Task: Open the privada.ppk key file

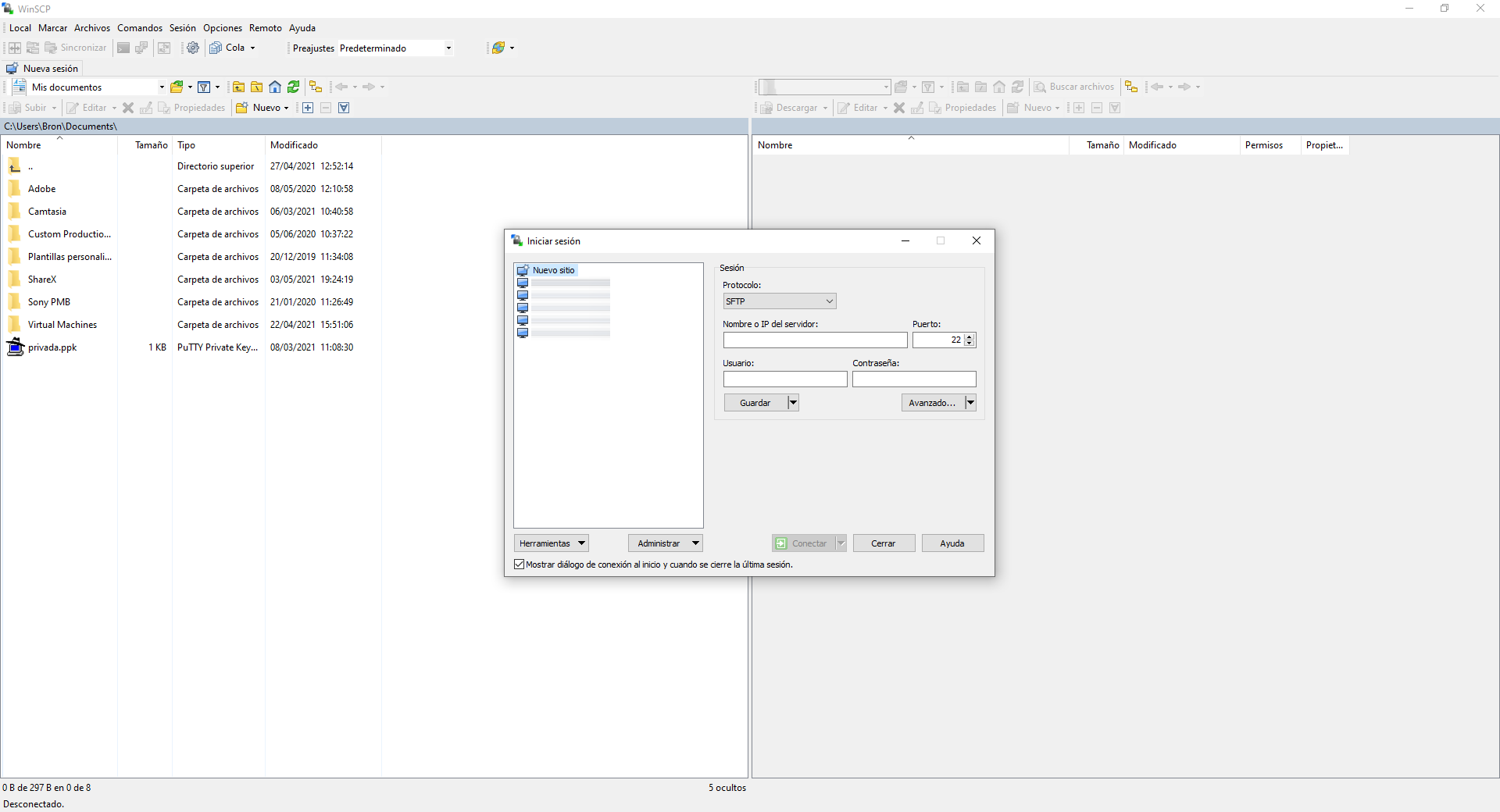Action: coord(52,347)
